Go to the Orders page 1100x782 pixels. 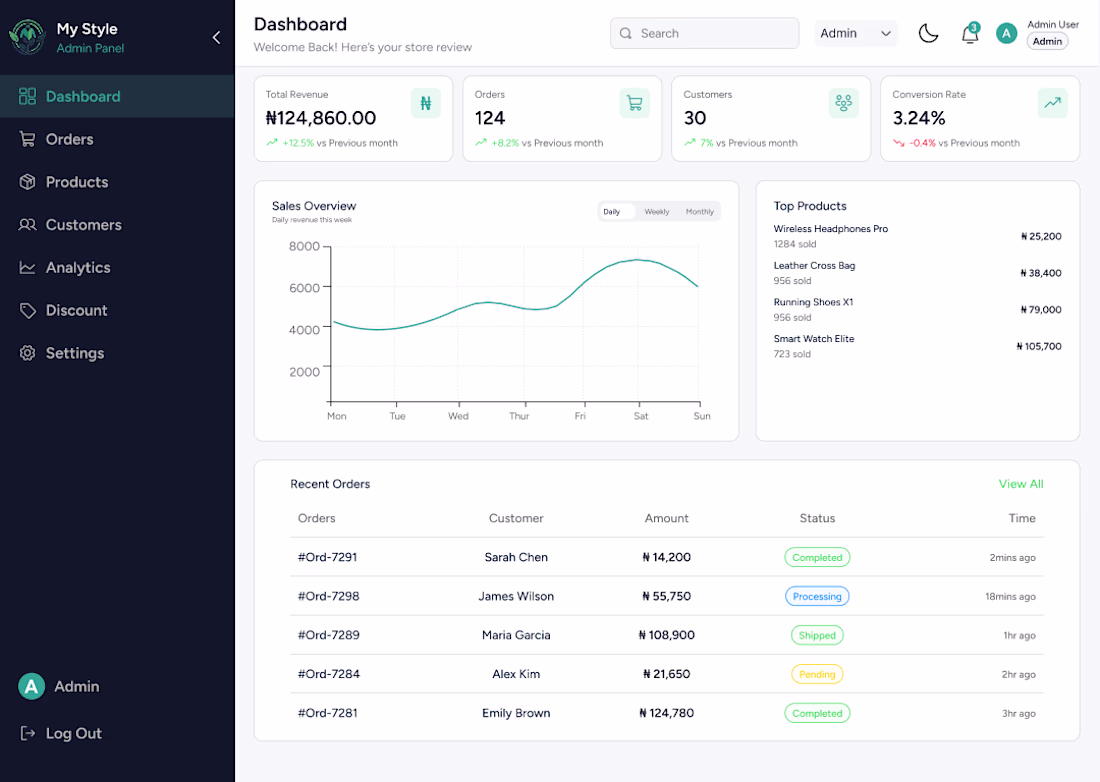coord(69,139)
